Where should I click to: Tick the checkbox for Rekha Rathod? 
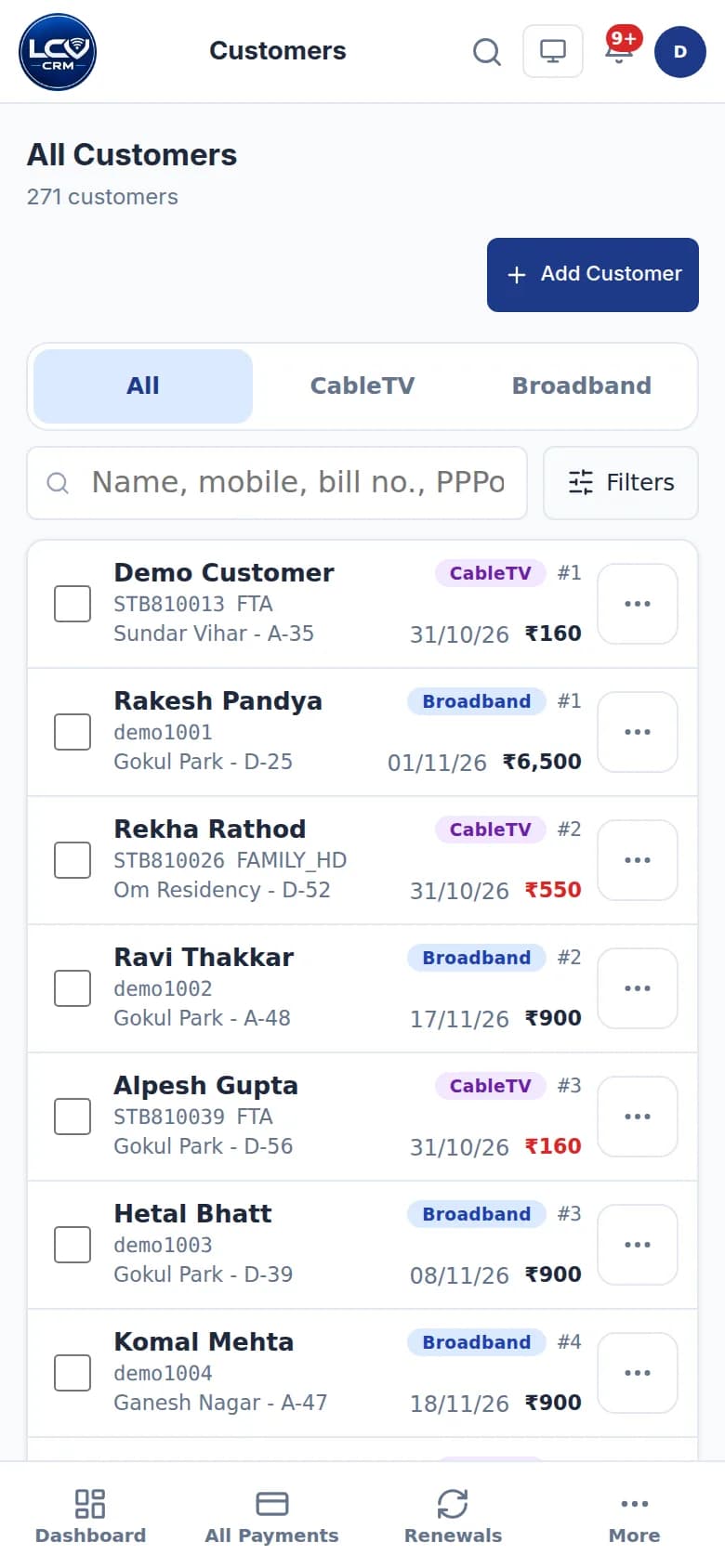72,860
